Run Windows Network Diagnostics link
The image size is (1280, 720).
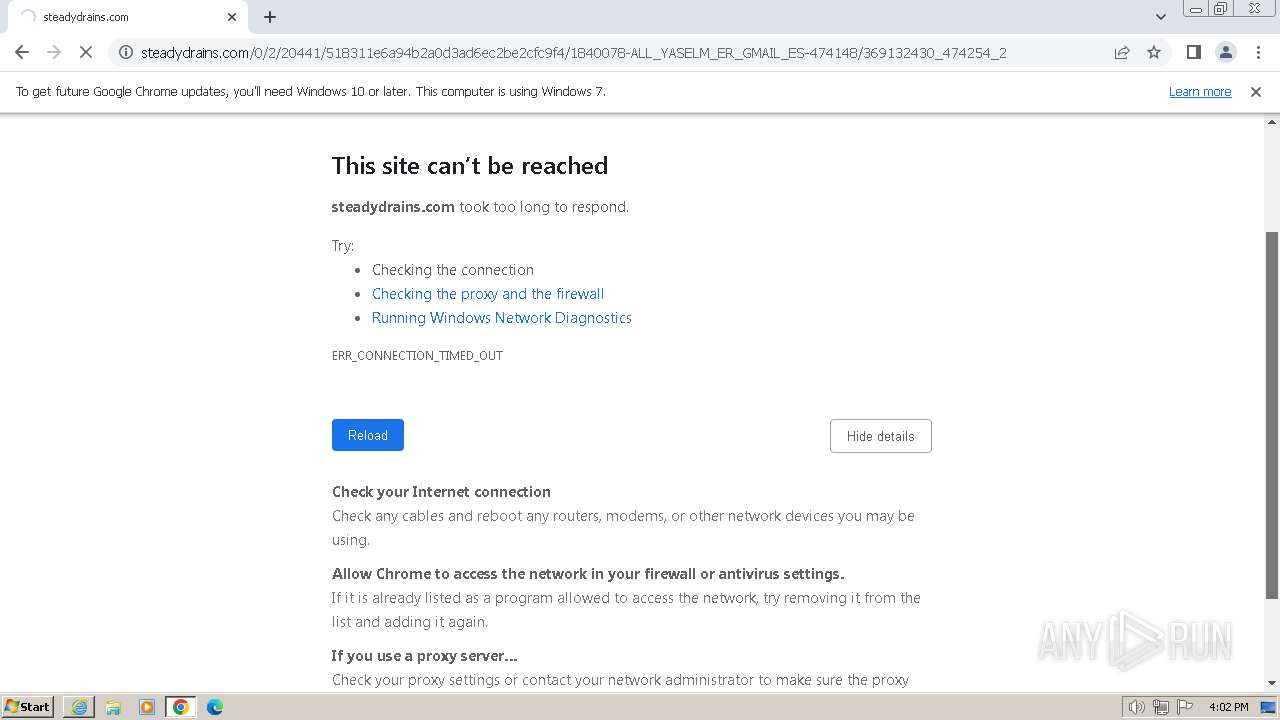click(502, 318)
